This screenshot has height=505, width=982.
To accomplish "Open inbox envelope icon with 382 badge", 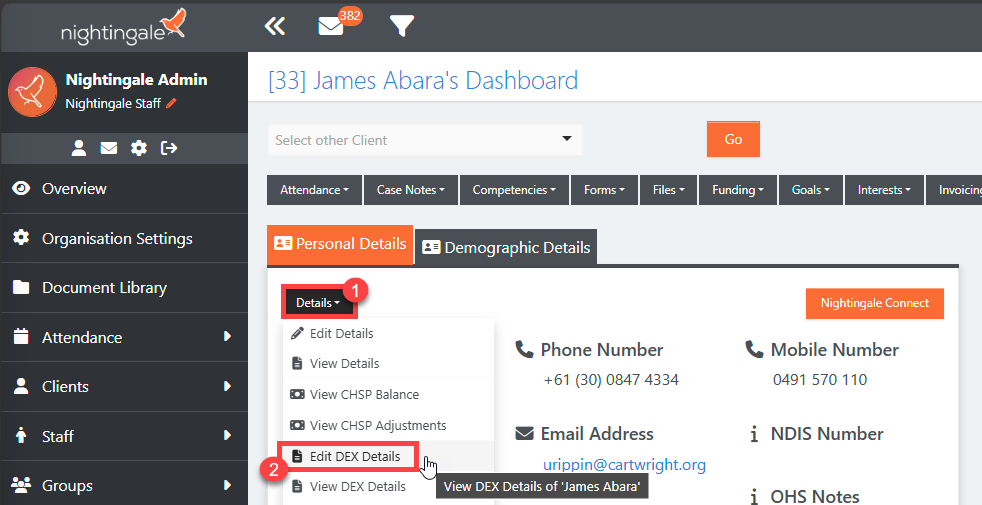I will (332, 26).
